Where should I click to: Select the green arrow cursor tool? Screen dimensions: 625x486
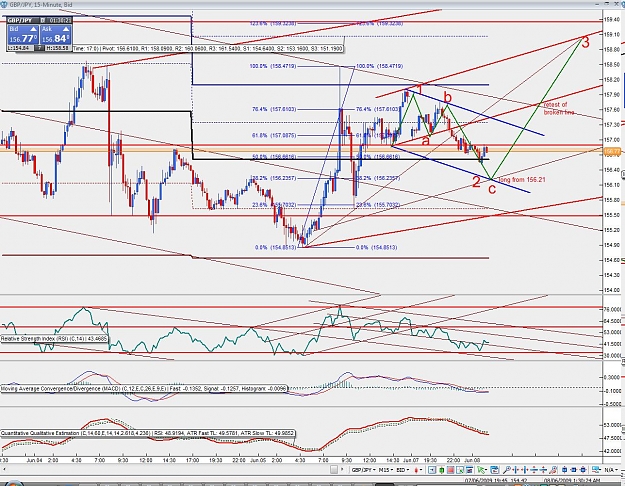pyautogui.click(x=480, y=470)
